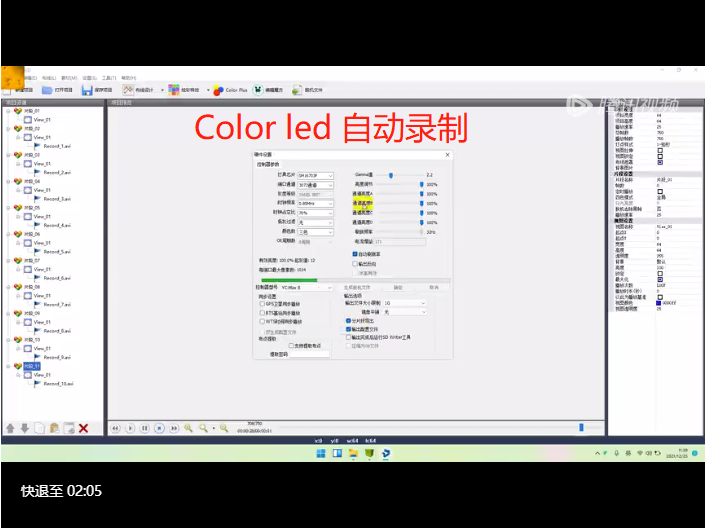This screenshot has width=706, height=528.
Task: Enable the BTS base station sync checkbox
Action: (x=262, y=313)
